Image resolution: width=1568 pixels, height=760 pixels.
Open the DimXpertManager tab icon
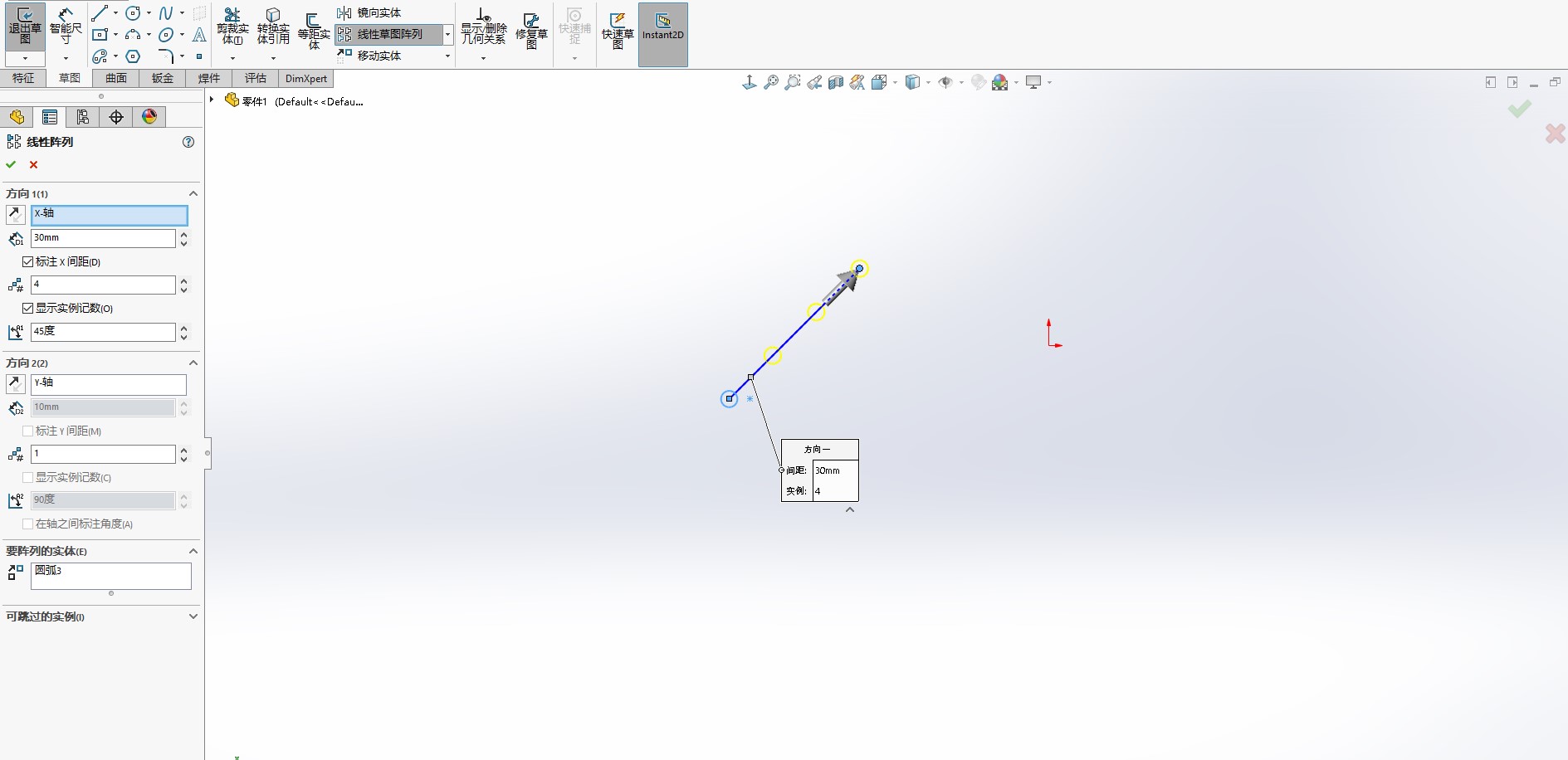116,117
